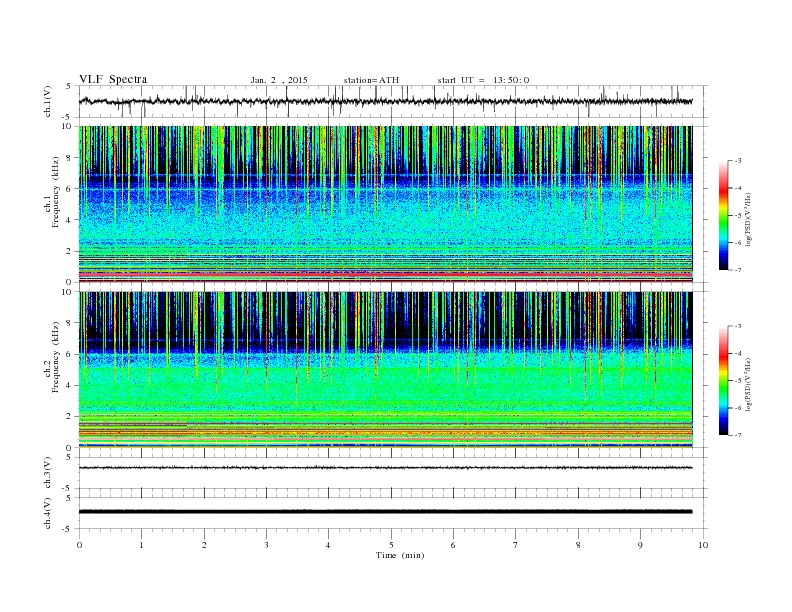Screen dimensions: 792x612
Task: Click inside the ch.1 spectrogram panel
Action: click(x=386, y=204)
